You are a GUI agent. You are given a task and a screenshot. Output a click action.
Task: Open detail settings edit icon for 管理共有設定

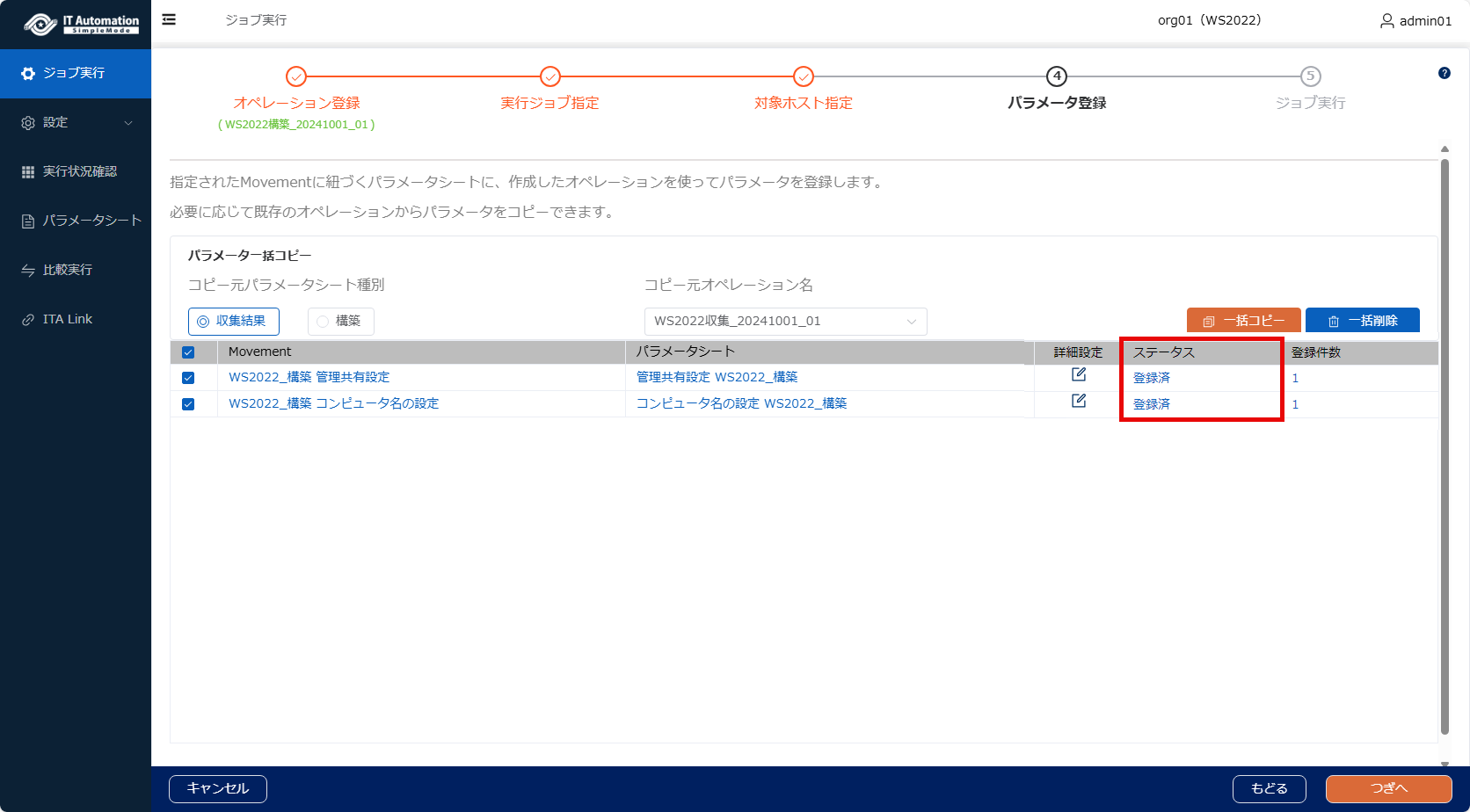pos(1078,375)
